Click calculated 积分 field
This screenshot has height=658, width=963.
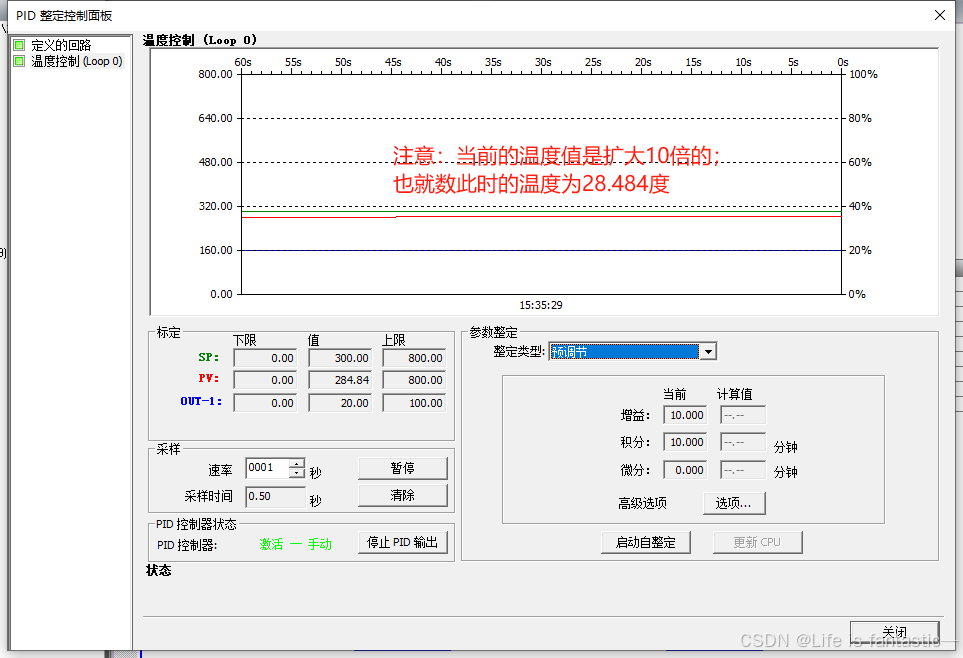pos(743,442)
